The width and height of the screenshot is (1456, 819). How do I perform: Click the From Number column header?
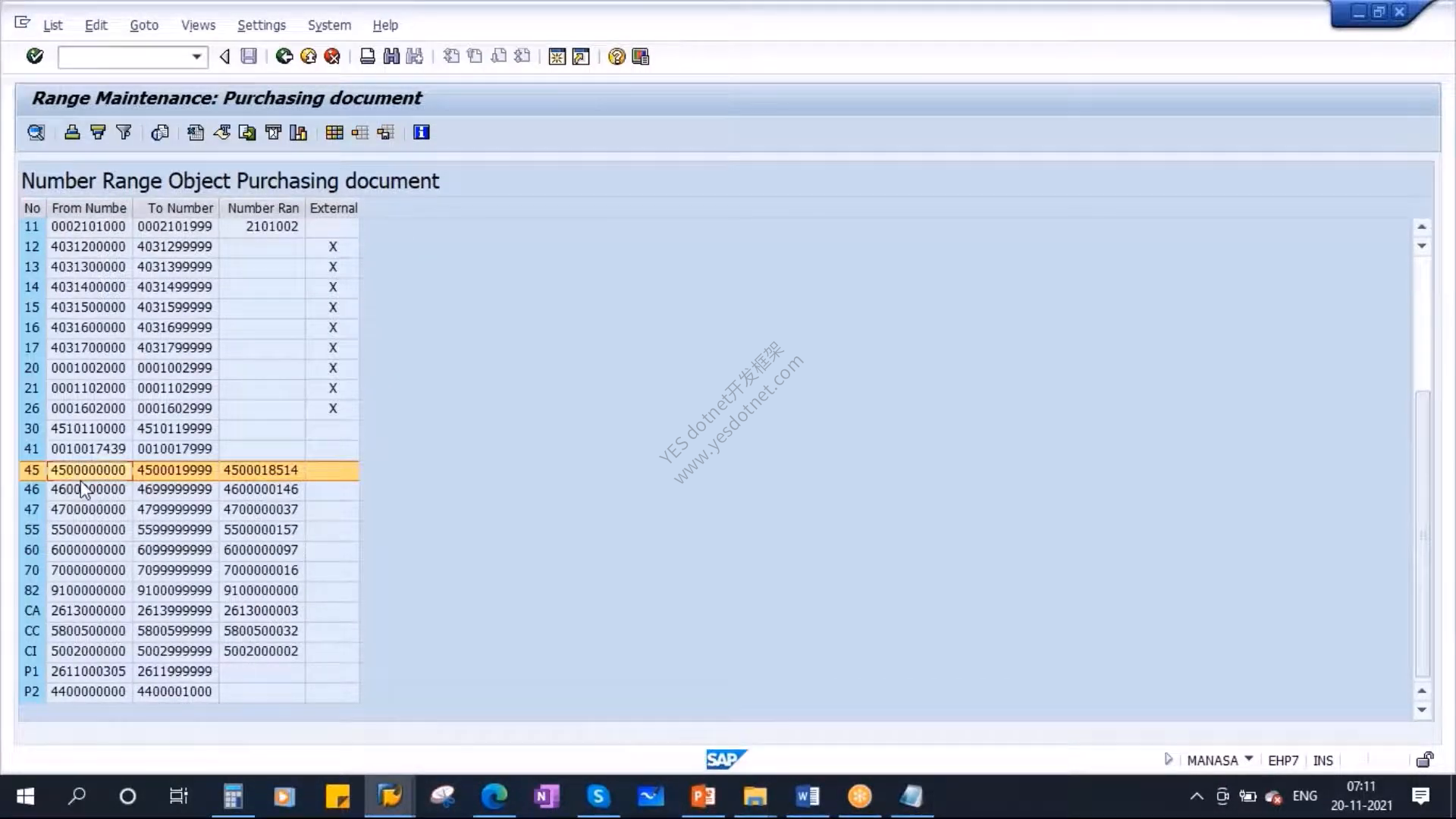[89, 208]
